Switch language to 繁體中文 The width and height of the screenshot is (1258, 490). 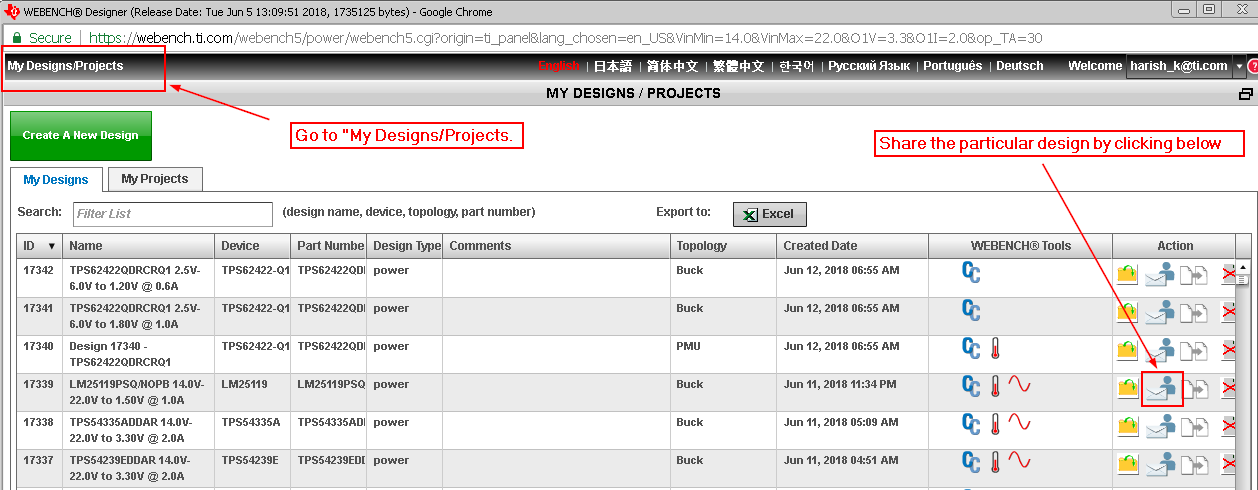pos(738,66)
